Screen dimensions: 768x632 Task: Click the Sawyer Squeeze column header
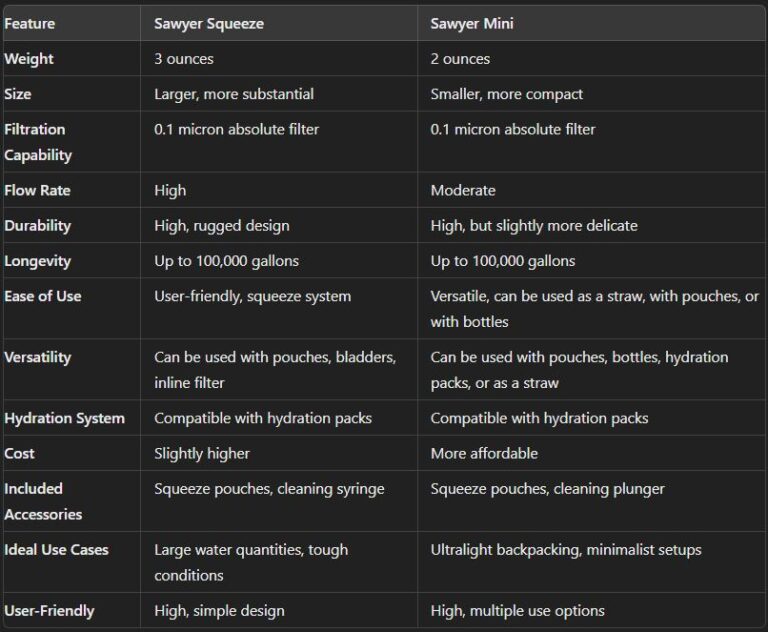pos(208,23)
